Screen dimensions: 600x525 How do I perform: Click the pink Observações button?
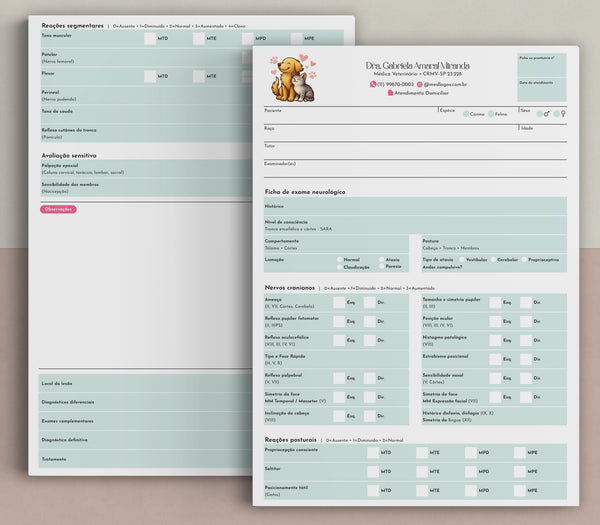pyautogui.click(x=58, y=209)
